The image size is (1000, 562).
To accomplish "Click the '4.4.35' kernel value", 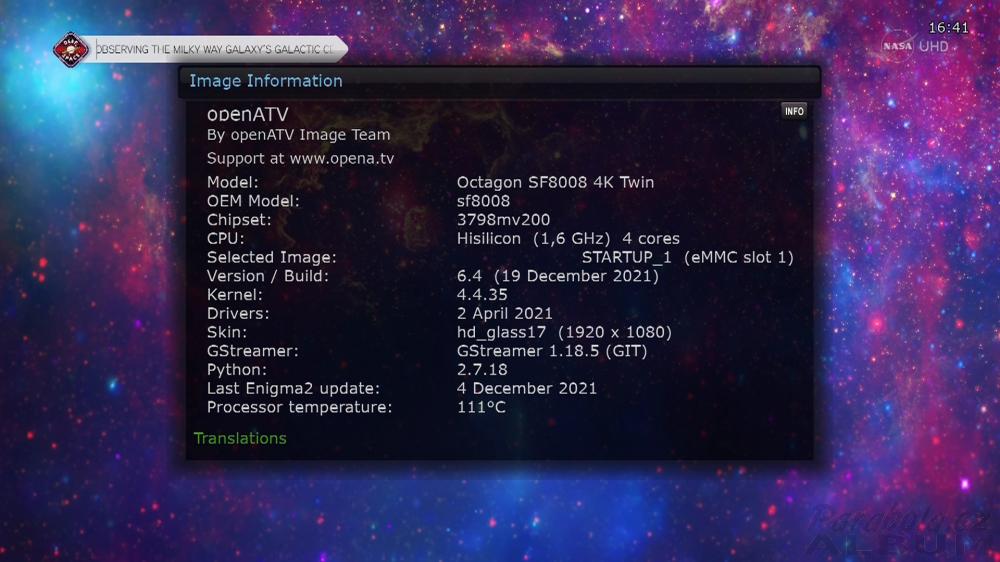I will tap(482, 295).
